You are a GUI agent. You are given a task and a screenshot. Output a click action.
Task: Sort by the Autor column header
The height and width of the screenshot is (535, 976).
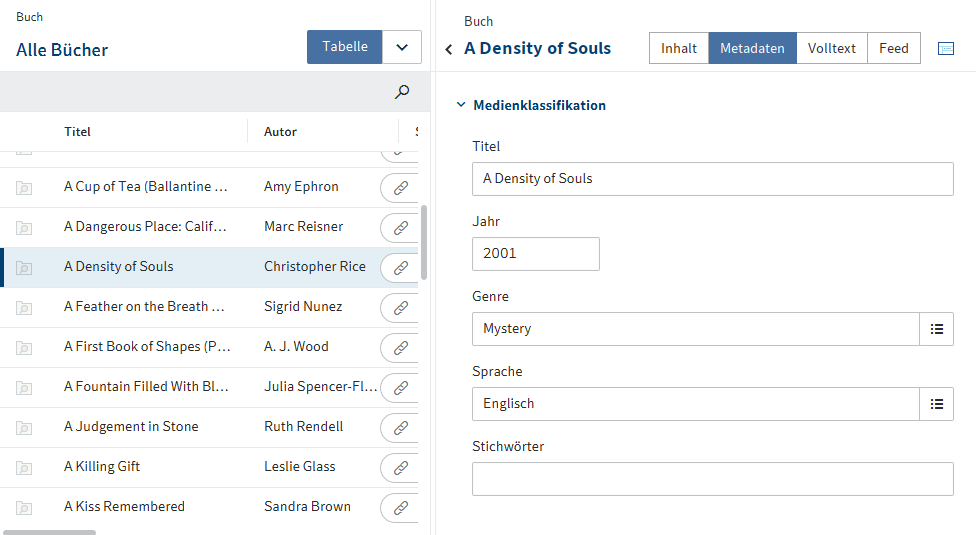click(280, 132)
